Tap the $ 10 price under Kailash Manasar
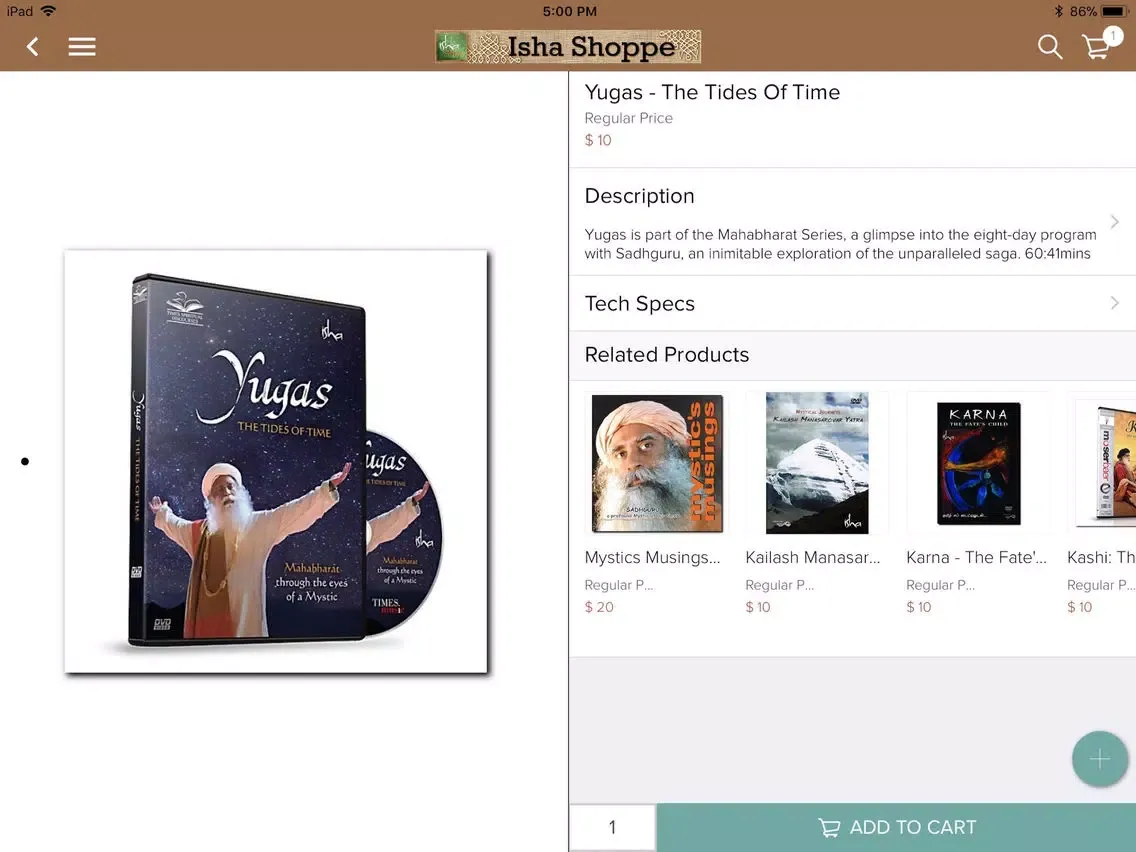 point(758,607)
